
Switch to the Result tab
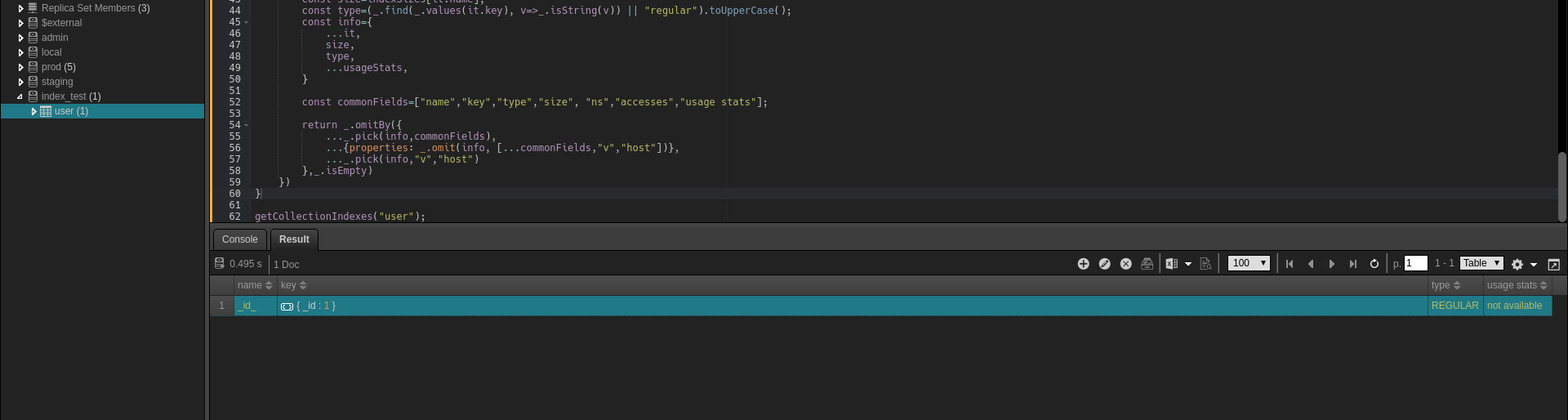pos(294,239)
